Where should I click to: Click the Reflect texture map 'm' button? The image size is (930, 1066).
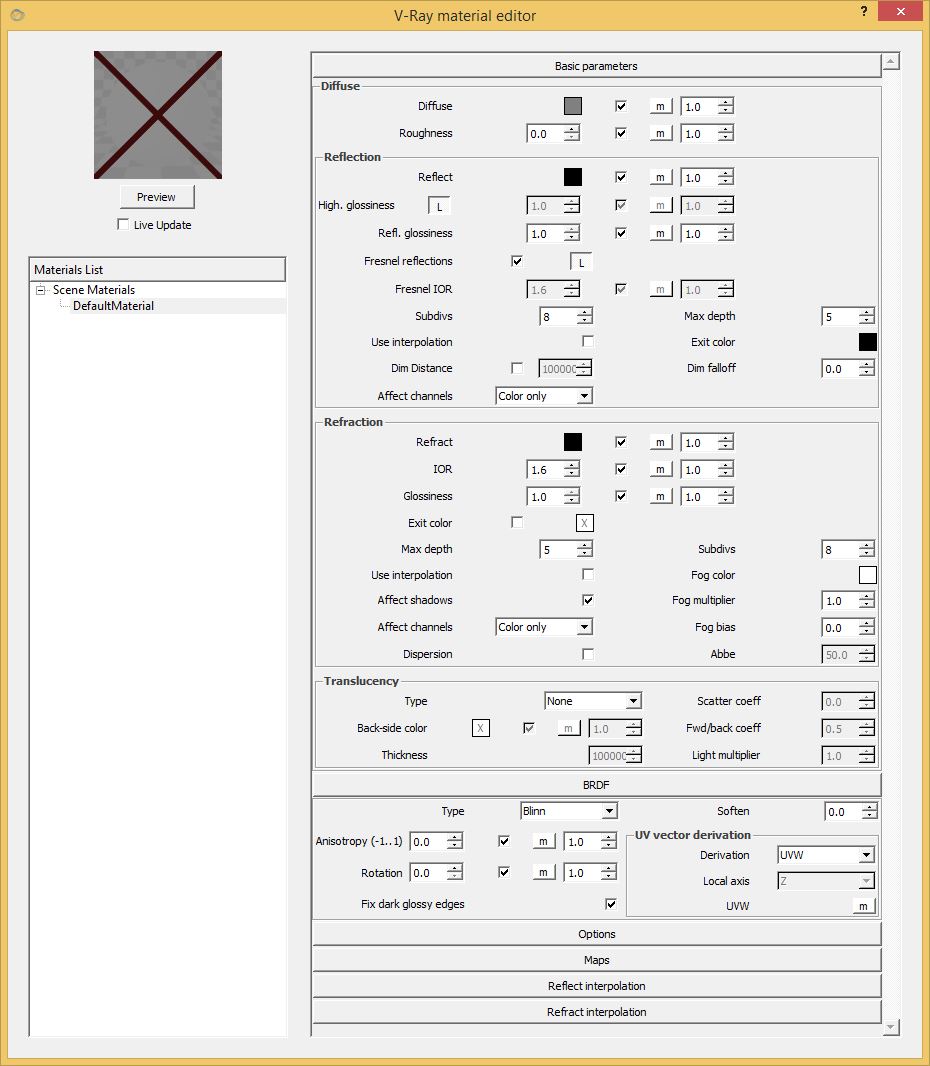click(660, 177)
